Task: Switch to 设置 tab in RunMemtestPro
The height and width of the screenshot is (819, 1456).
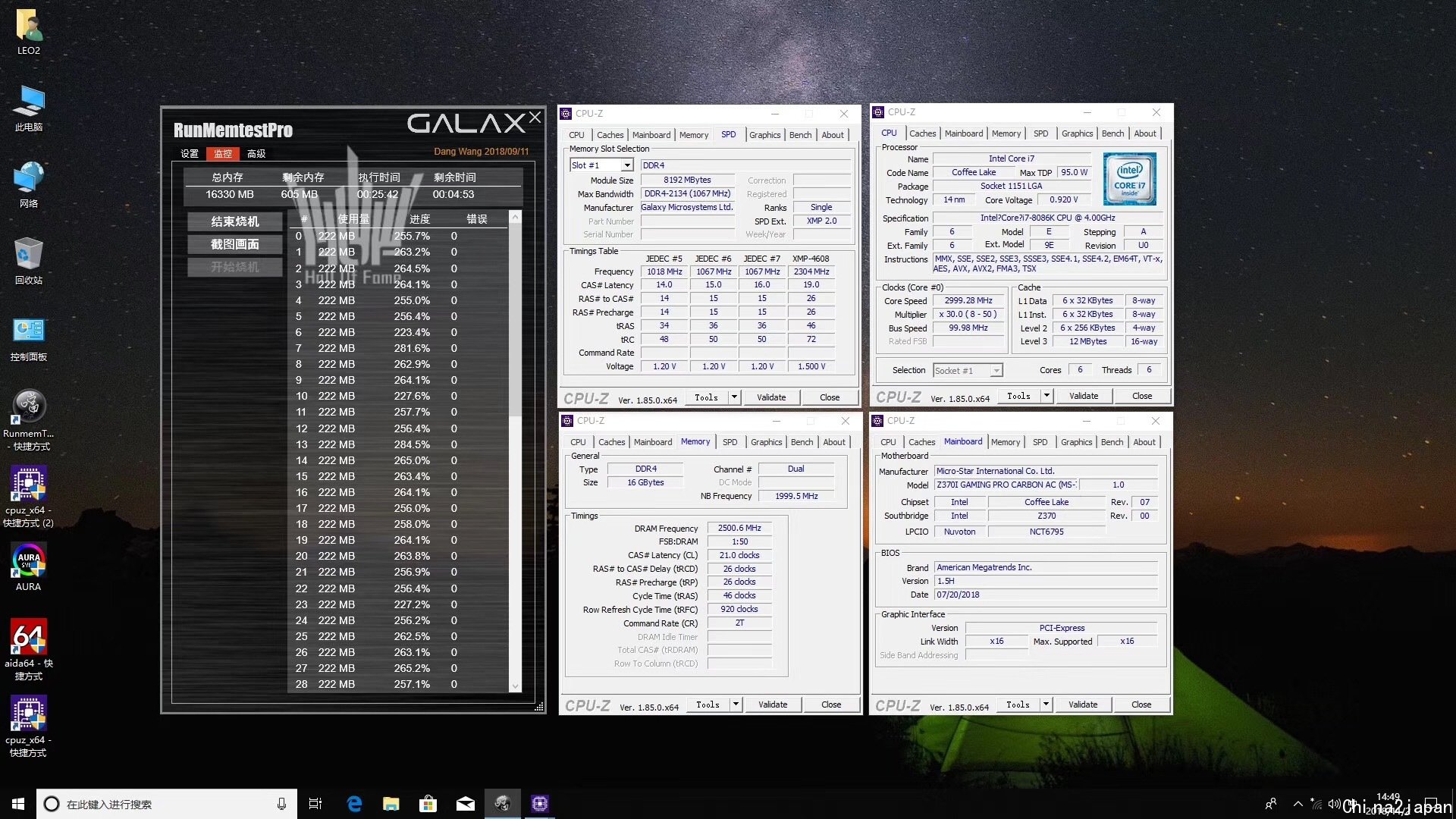Action: coord(190,154)
